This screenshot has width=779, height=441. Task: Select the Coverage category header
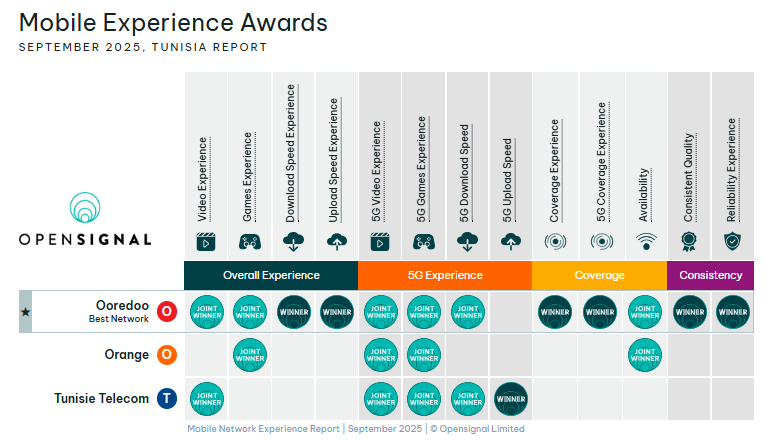[x=600, y=275]
